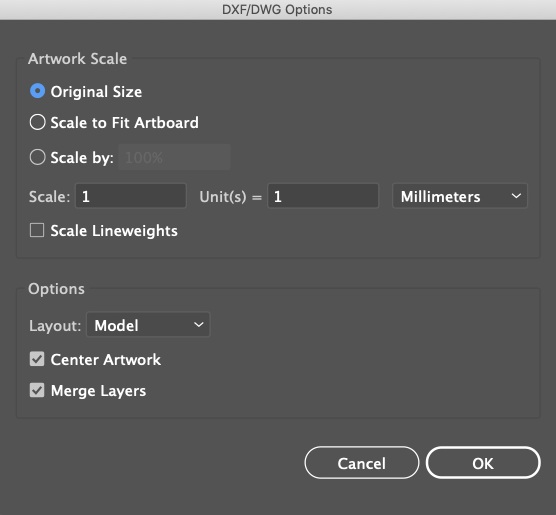Click the chevron arrow on Millimeters dropdown
Viewport: 556px width, 515px height.
516,195
